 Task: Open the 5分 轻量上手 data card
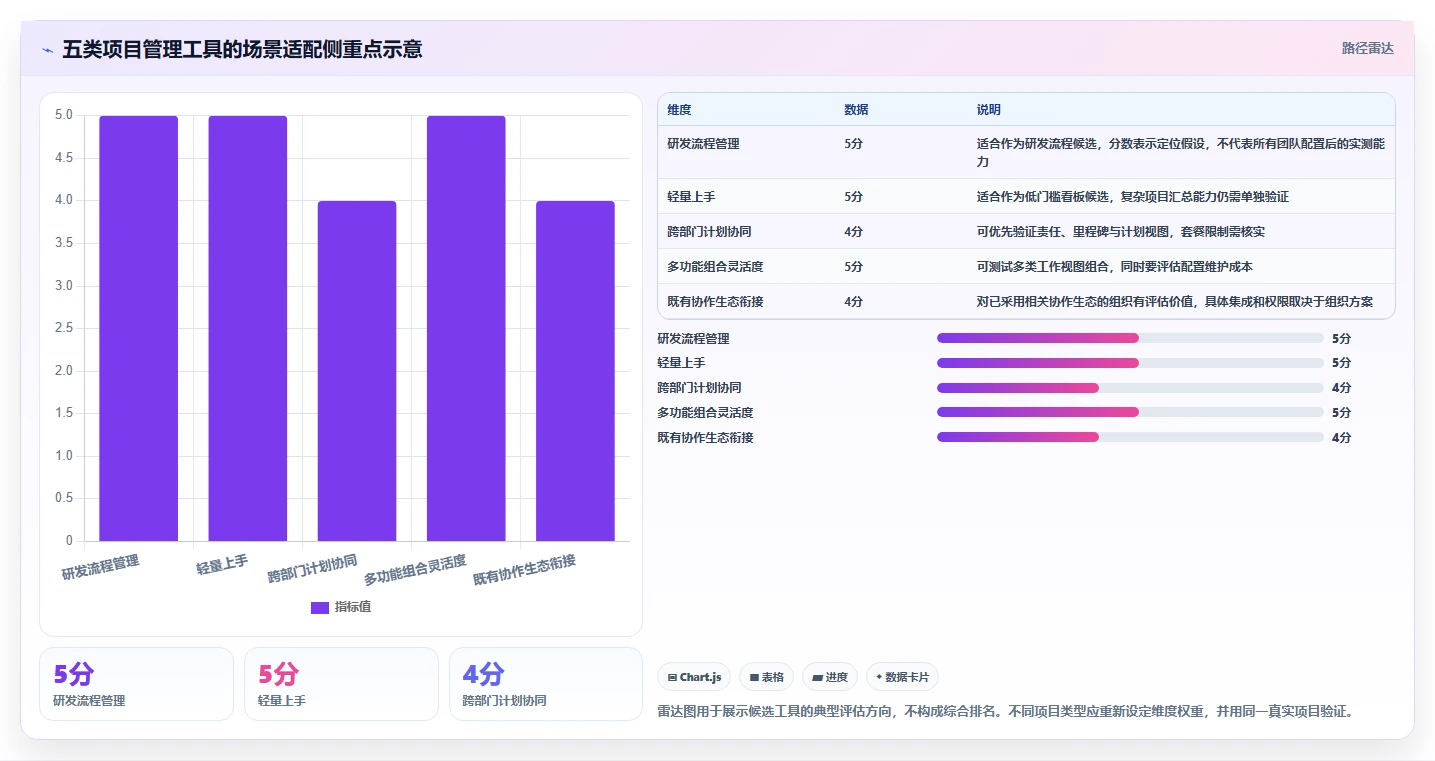(x=341, y=684)
